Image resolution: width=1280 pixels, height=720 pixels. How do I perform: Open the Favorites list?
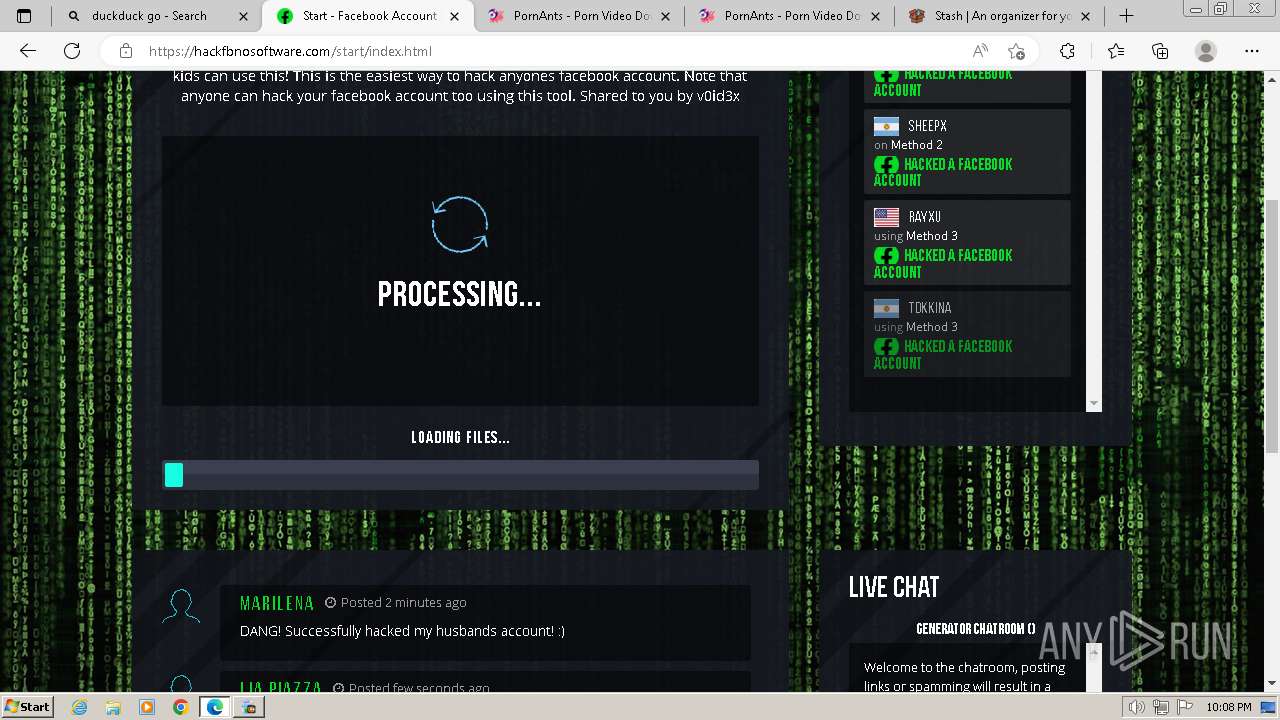[1116, 51]
